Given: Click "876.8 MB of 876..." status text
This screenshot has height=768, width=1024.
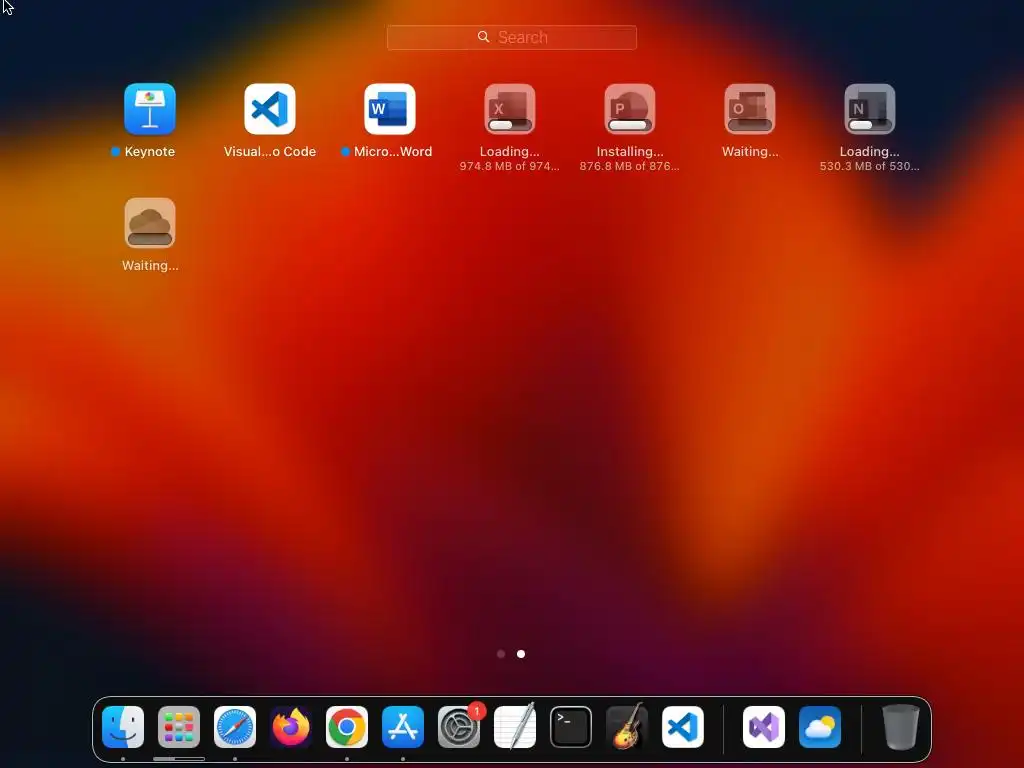Looking at the screenshot, I should pos(630,166).
